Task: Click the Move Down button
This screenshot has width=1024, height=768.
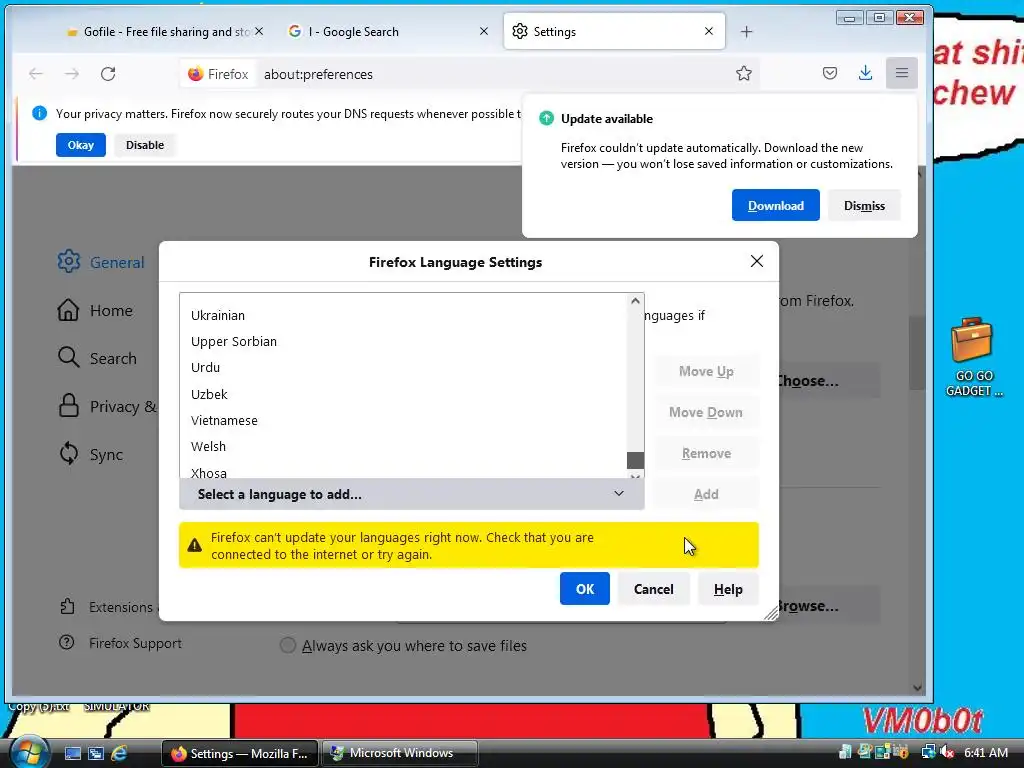Action: click(706, 412)
